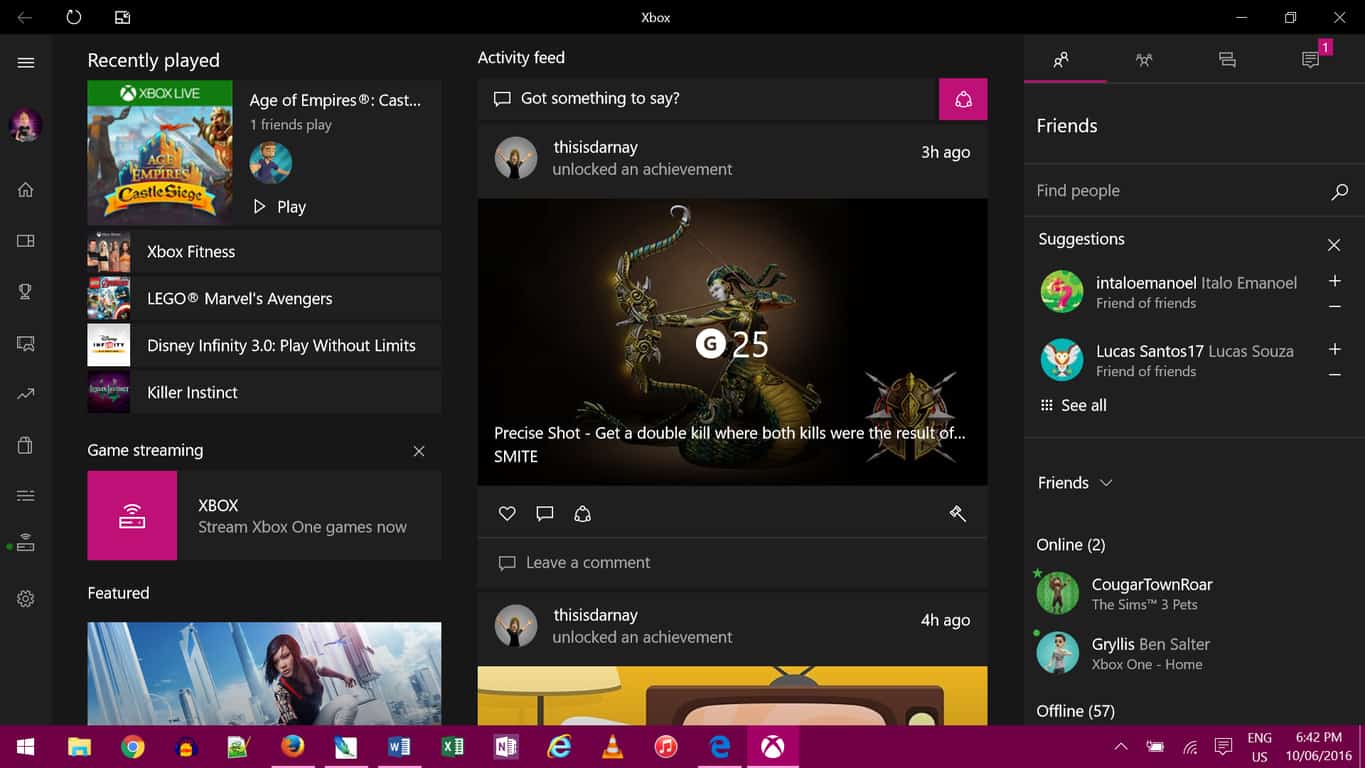Screen dimensions: 1365x768
Task: Switch to Parties tab icon
Action: 1144,60
